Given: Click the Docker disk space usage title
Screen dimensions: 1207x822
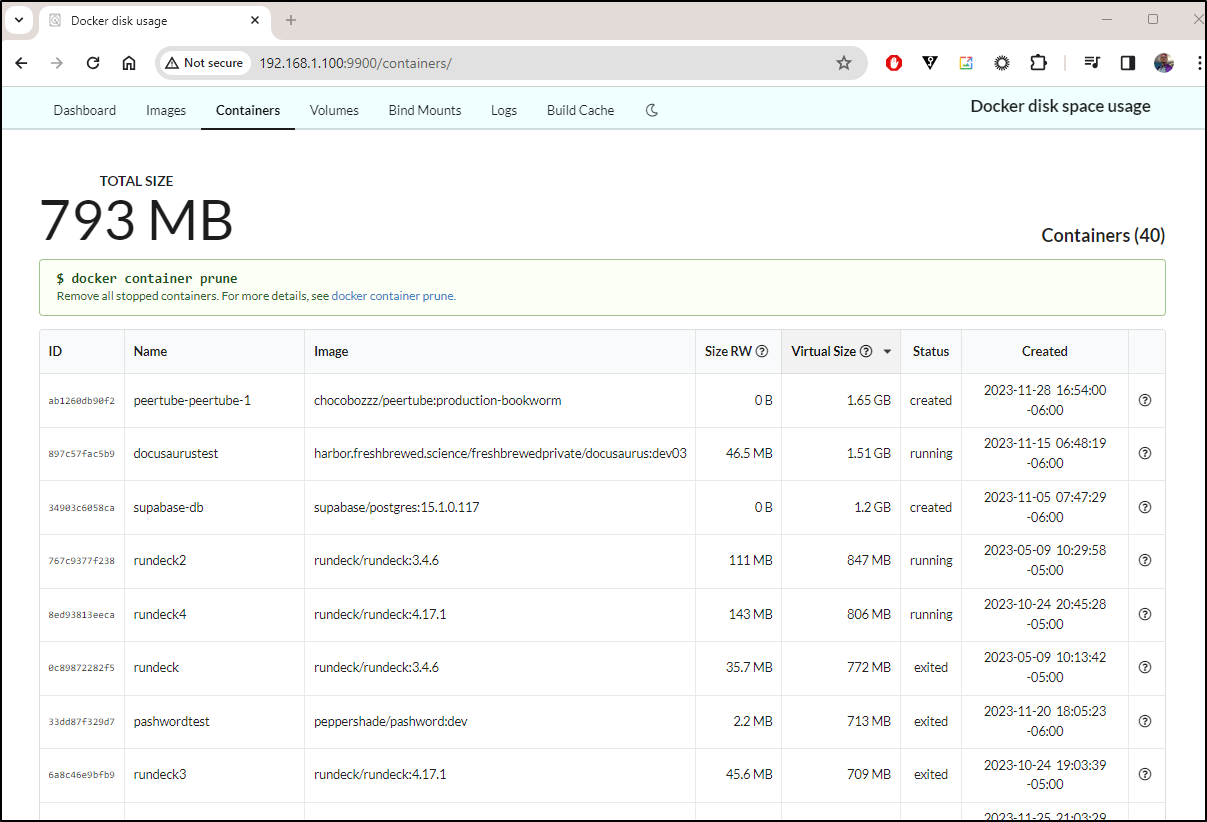Looking at the screenshot, I should coord(1060,106).
